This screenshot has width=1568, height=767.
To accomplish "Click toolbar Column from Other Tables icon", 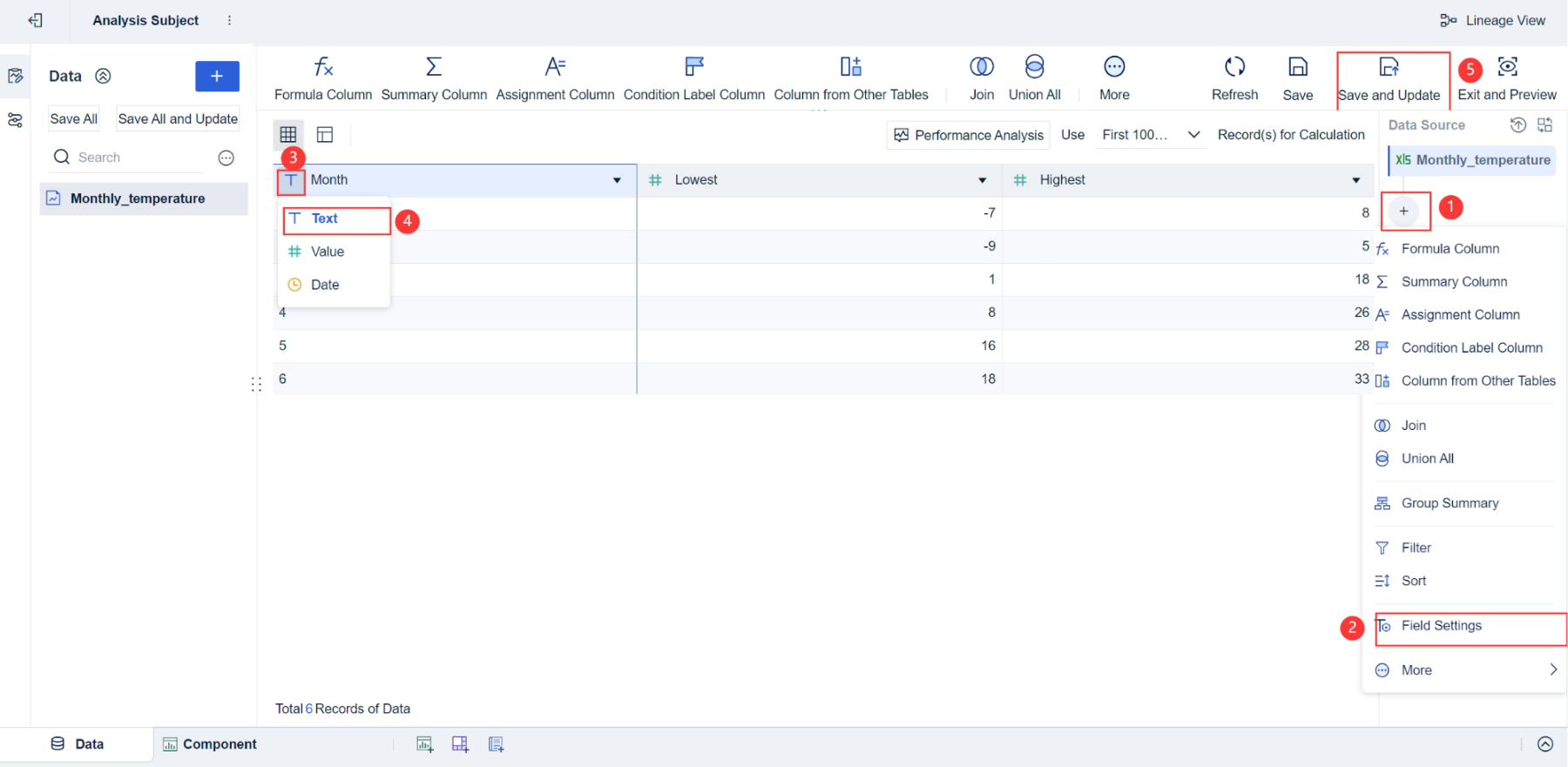I will coord(851,67).
